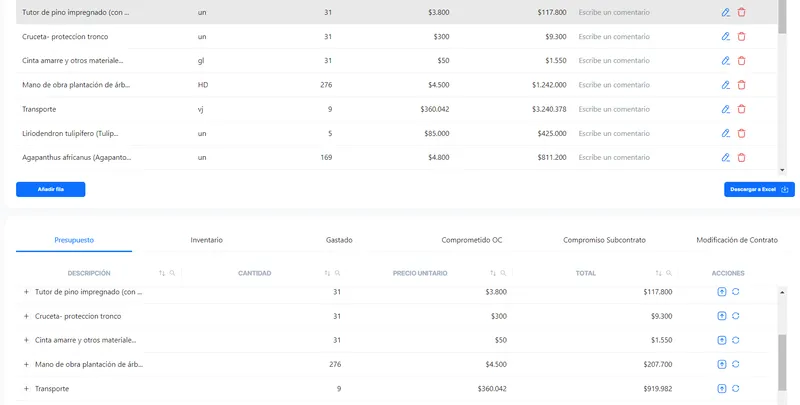Select the HD unit cell
800x405 pixels.
(203, 85)
